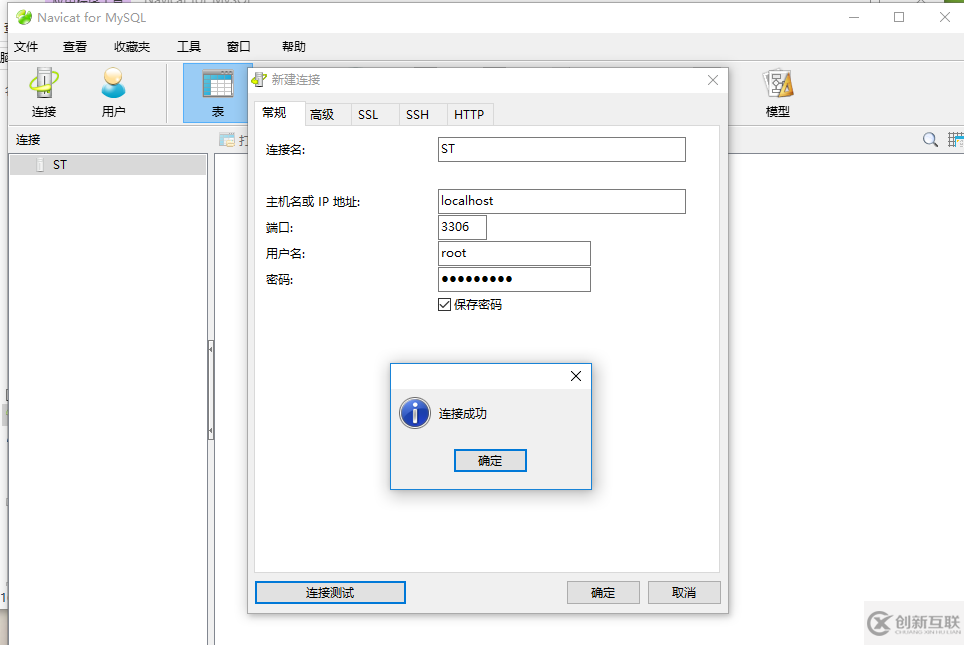This screenshot has height=645, width=964.
Task: Open the 帮助 (Help) menu
Action: click(x=292, y=46)
